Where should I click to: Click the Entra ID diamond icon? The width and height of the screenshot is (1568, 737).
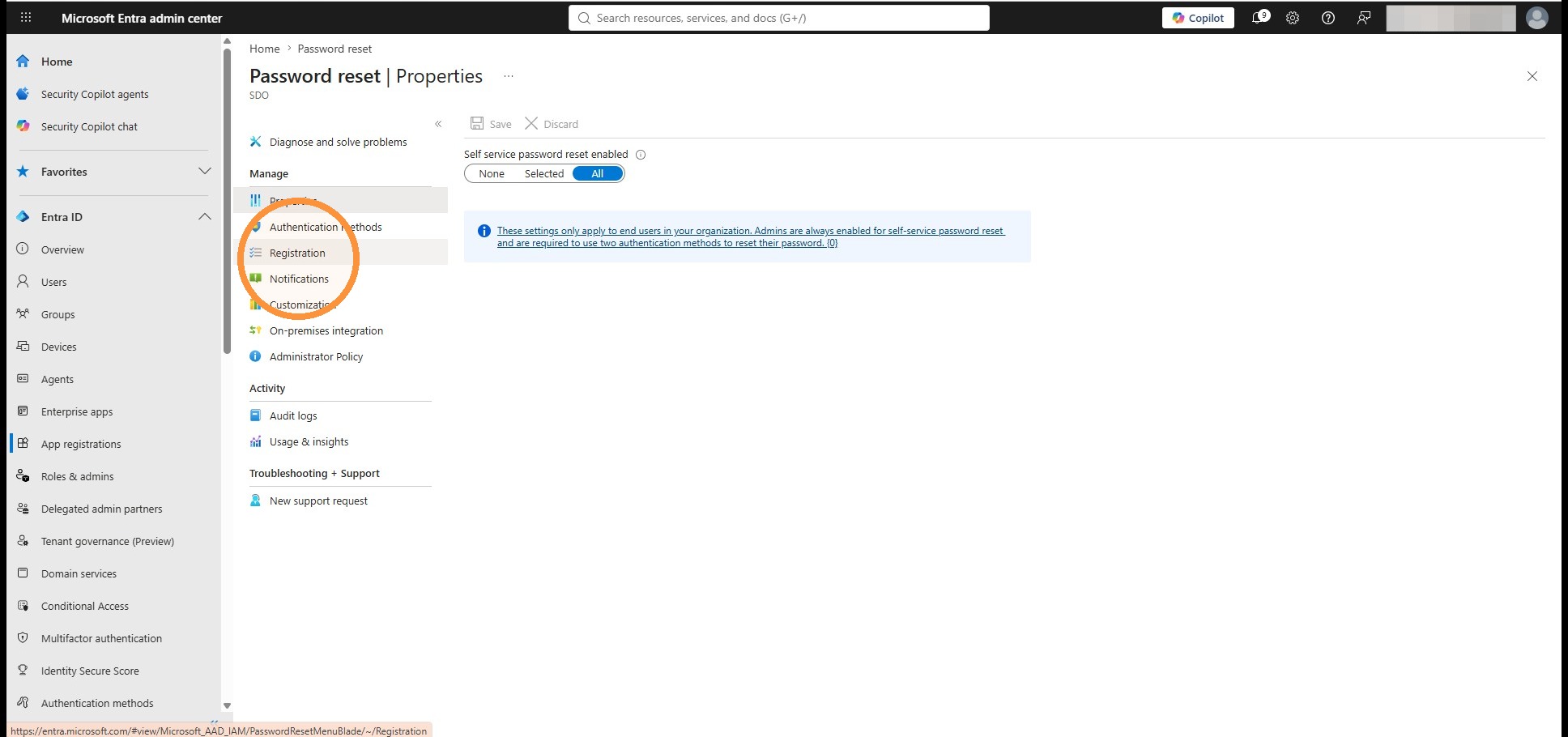pos(23,217)
